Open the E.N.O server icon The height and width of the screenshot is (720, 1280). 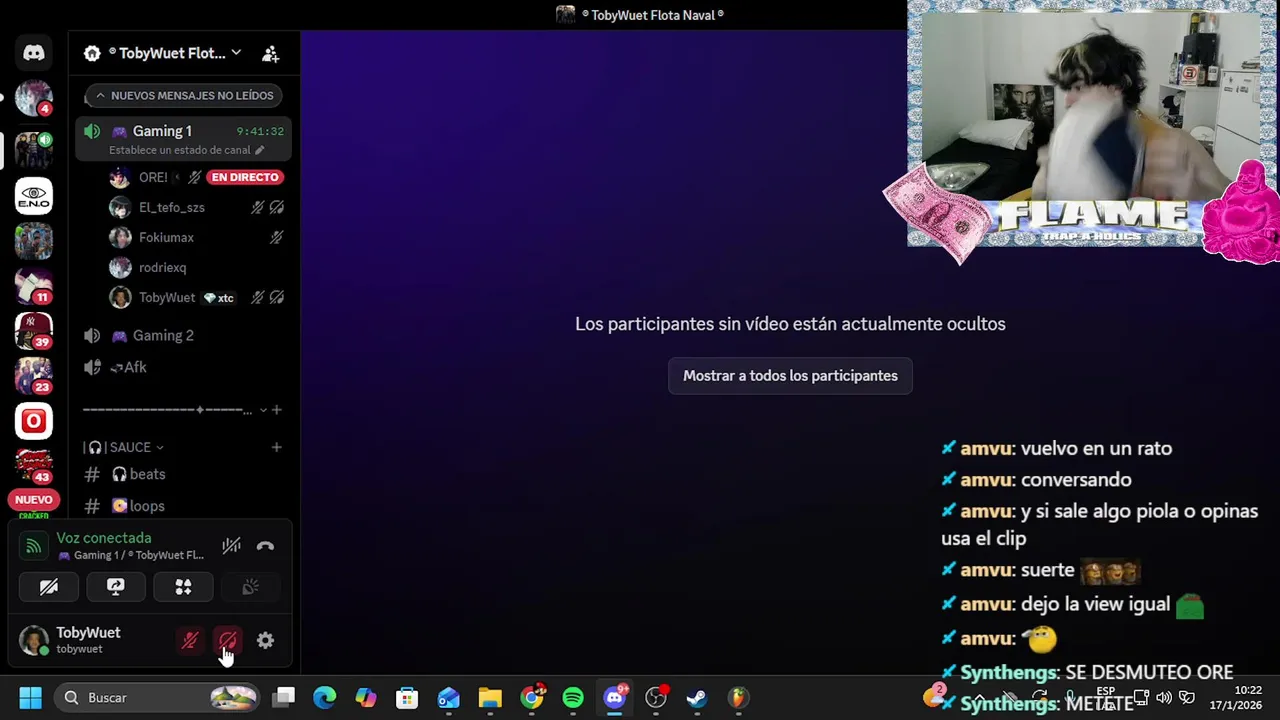click(x=34, y=195)
